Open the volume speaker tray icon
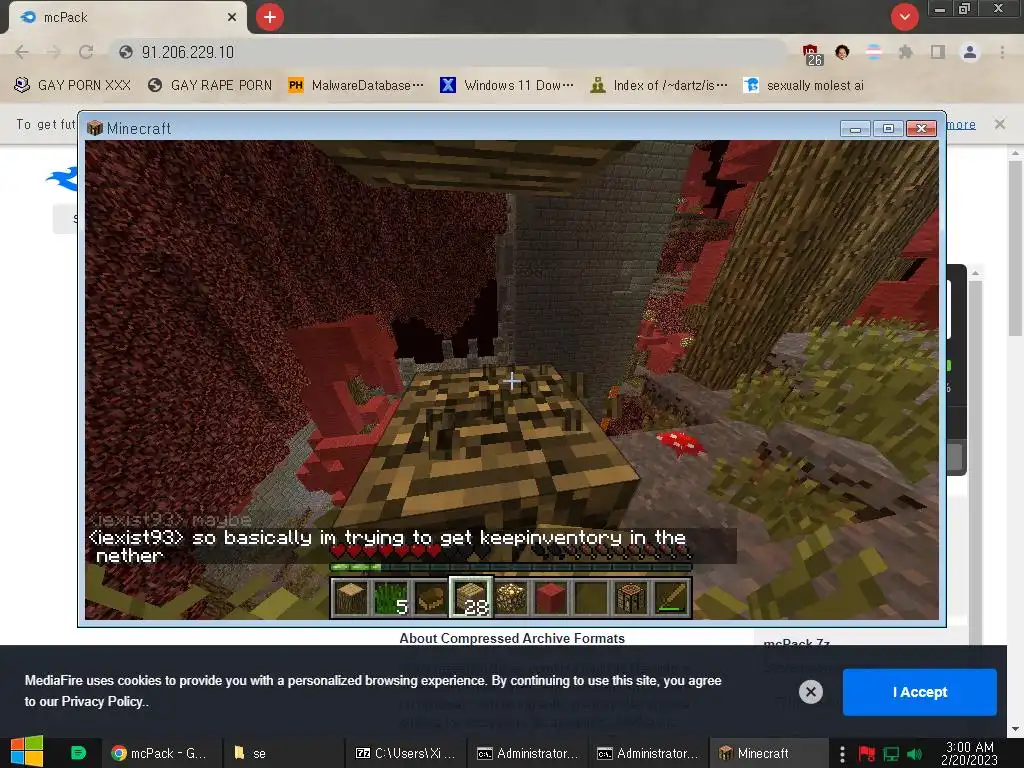Image resolution: width=1024 pixels, height=768 pixels. point(914,754)
